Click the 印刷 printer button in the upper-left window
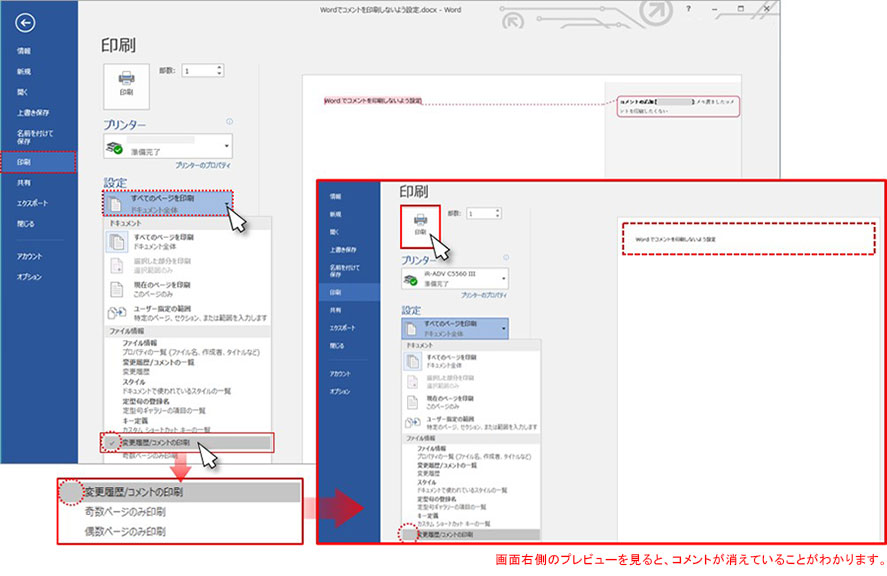The width and height of the screenshot is (887, 576). [x=126, y=81]
